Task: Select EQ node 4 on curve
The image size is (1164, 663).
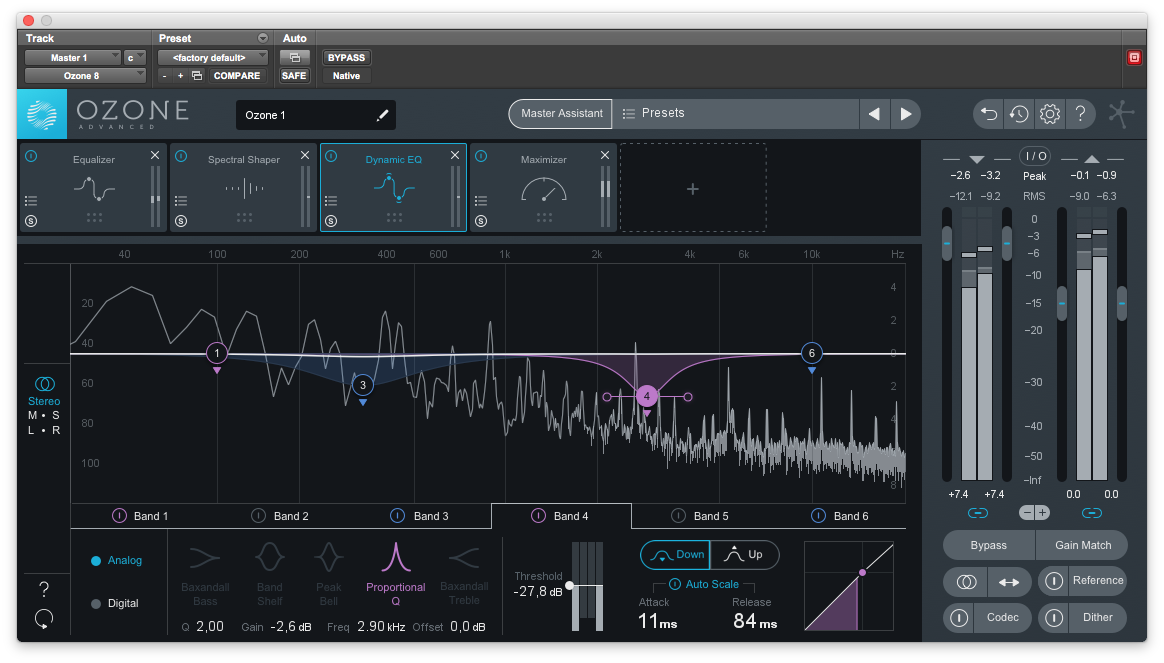Action: [x=647, y=396]
